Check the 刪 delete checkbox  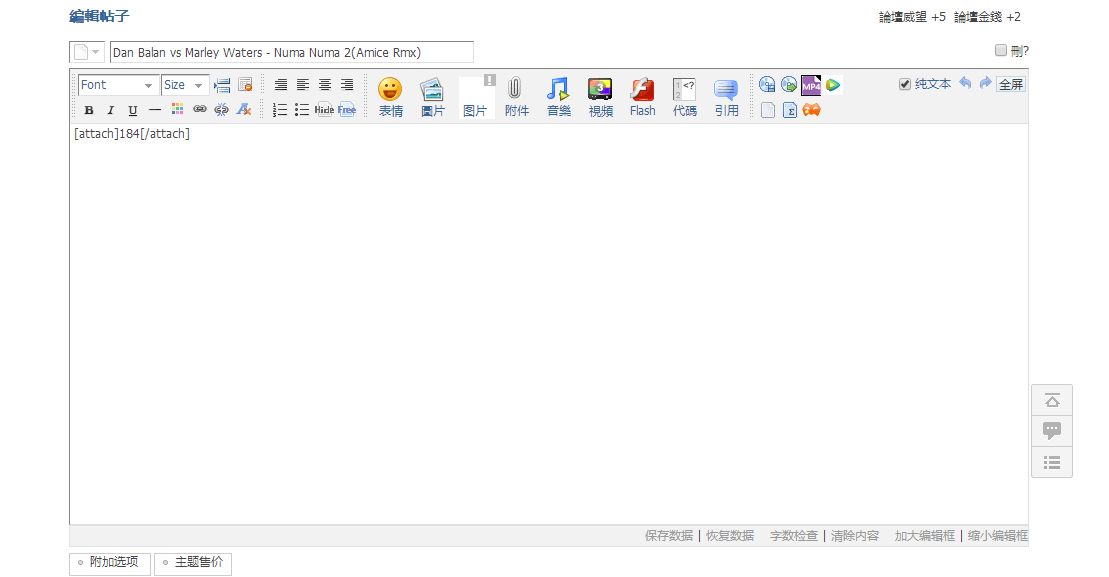(x=1001, y=50)
